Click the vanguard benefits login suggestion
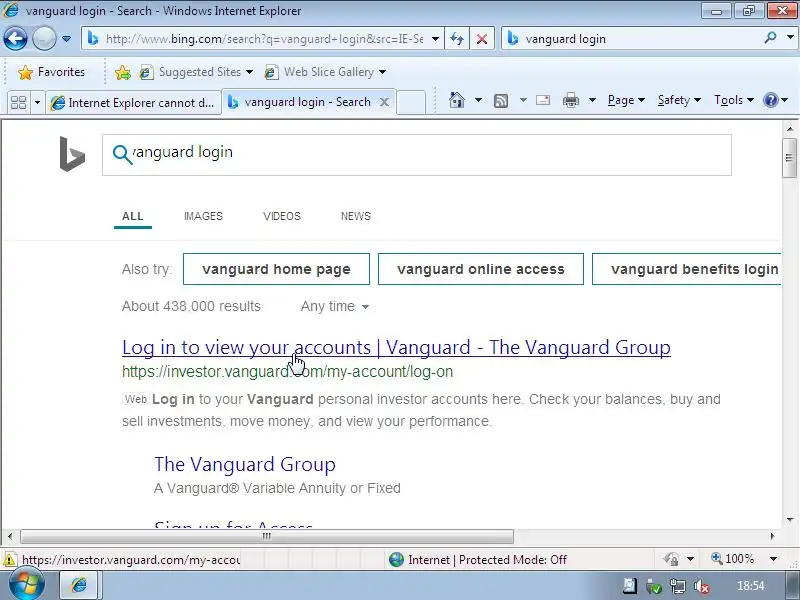The width and height of the screenshot is (800, 600). pyautogui.click(x=687, y=269)
